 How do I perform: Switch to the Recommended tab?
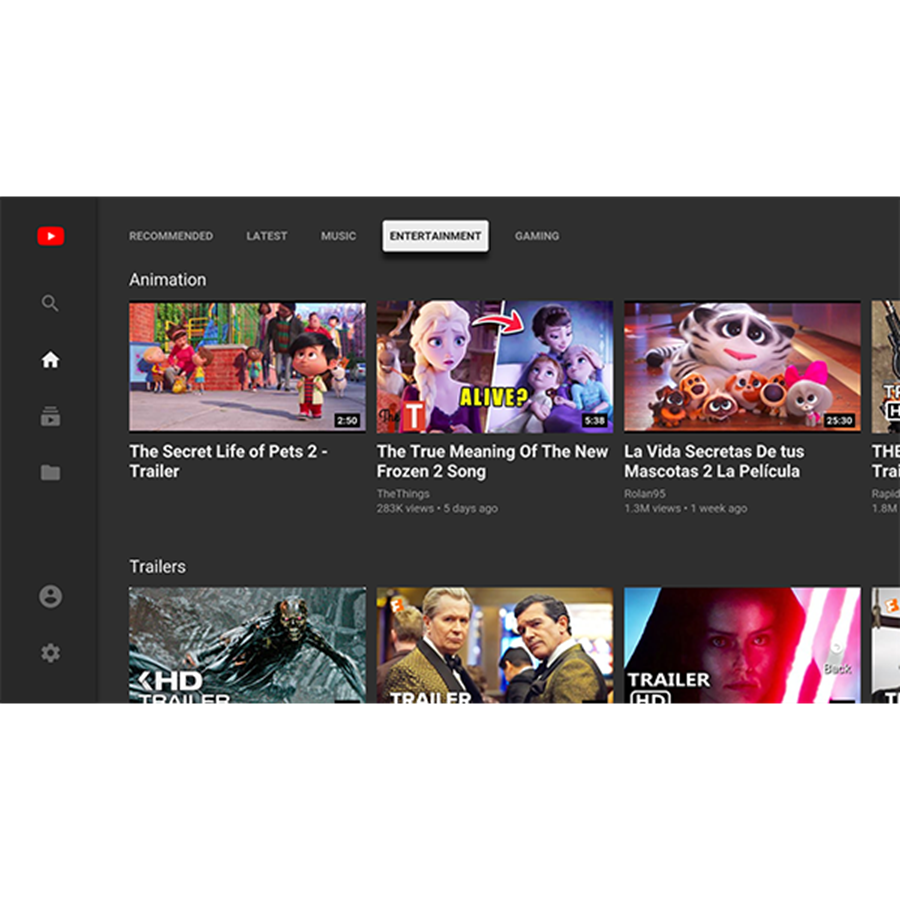coord(171,236)
